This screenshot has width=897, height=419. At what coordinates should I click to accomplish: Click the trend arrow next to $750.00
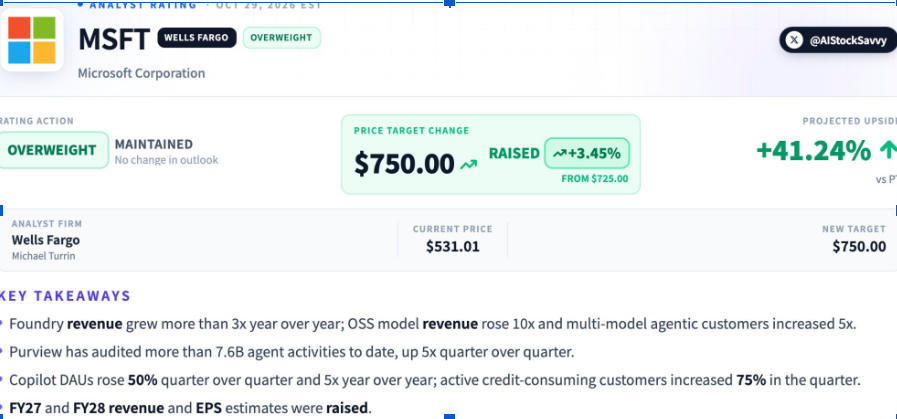pos(469,165)
